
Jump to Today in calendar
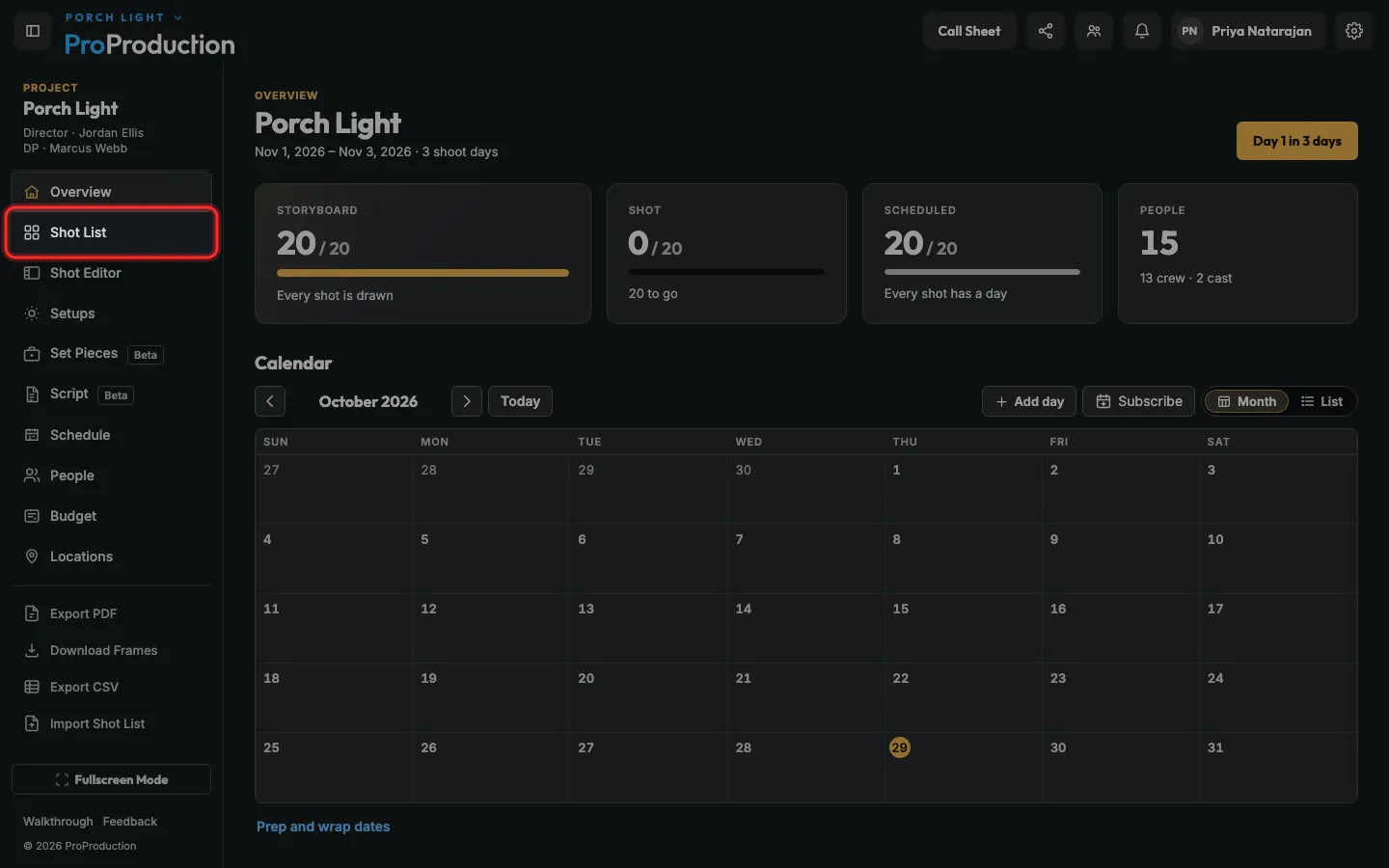point(520,401)
